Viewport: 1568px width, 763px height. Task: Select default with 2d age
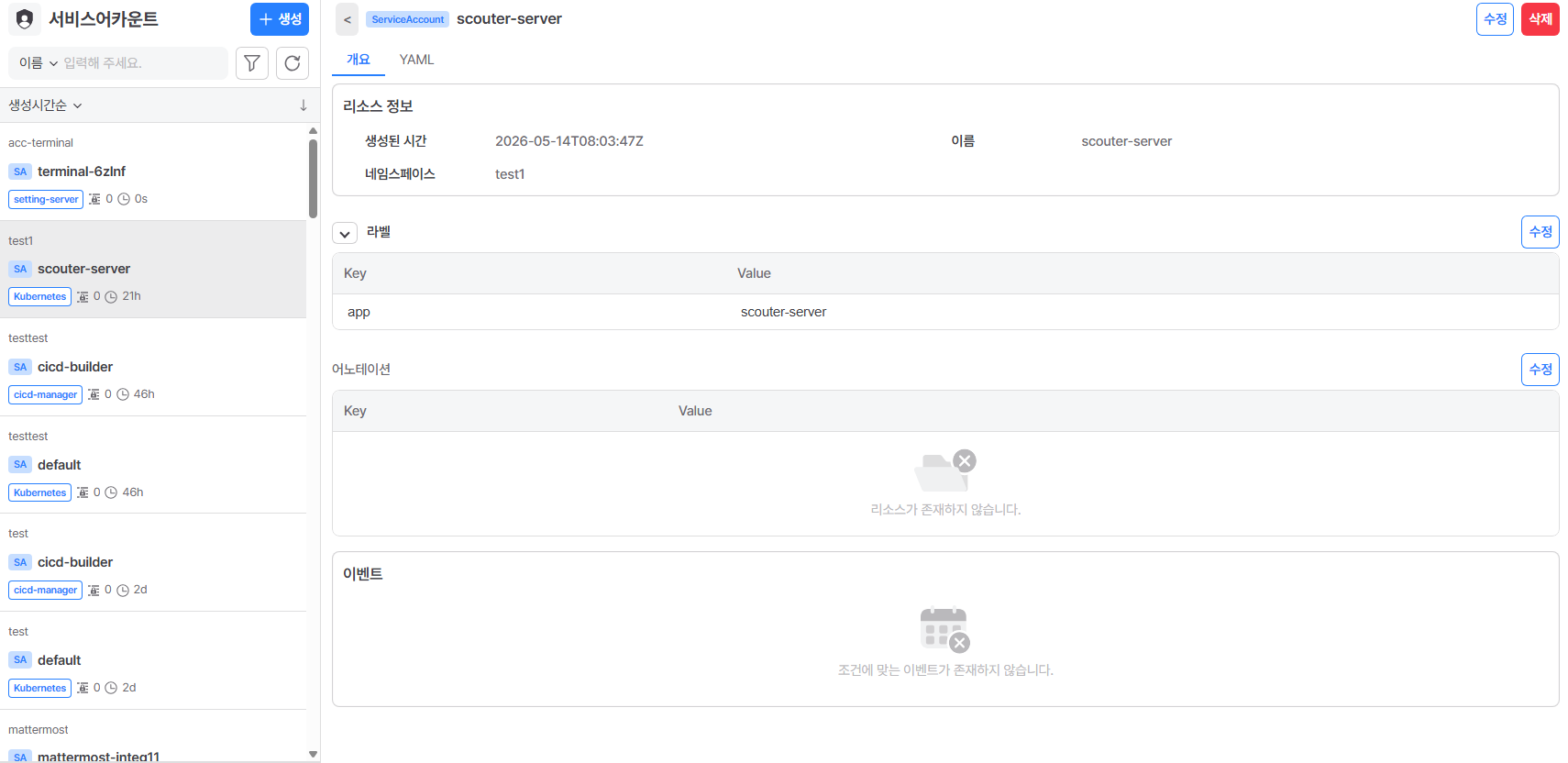click(153, 660)
